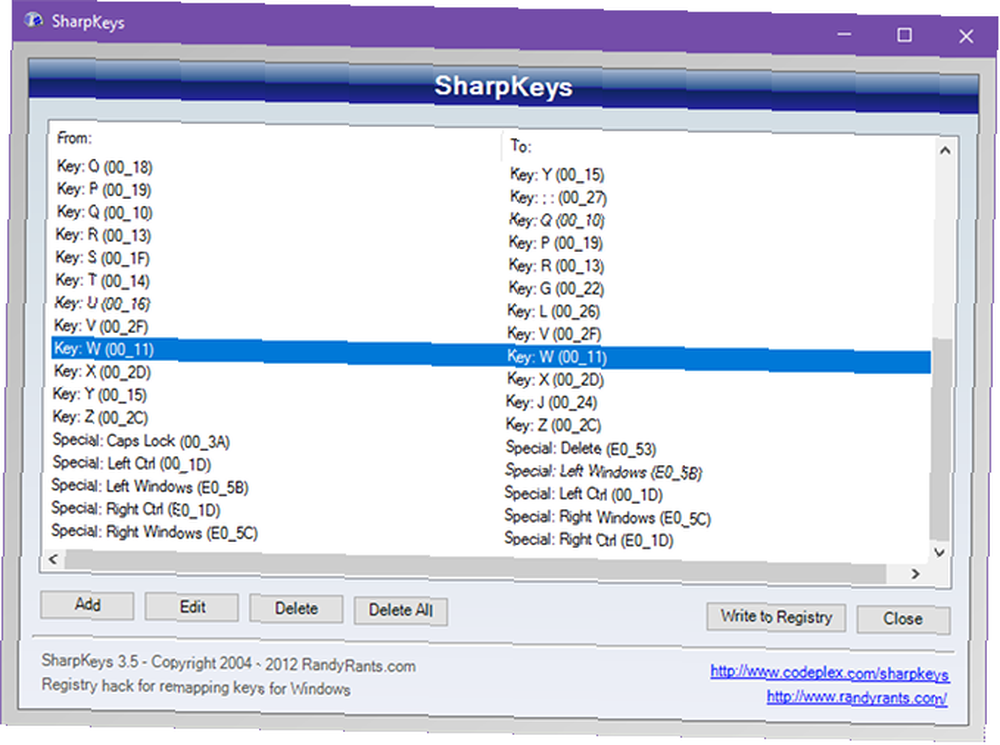
Task: Click the right arrow of the horizontal scrollbar
Action: point(915,574)
